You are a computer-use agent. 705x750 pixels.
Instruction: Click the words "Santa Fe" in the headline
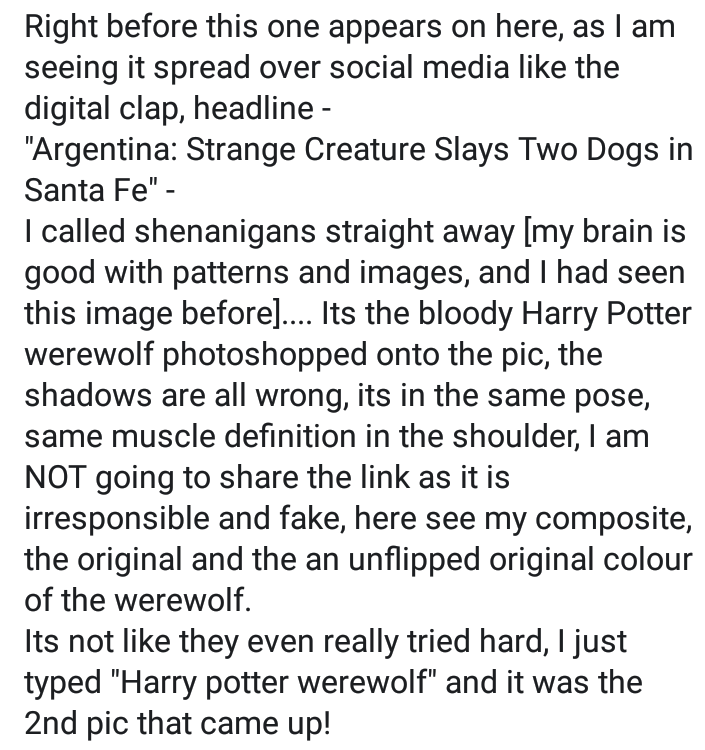[x=75, y=192]
